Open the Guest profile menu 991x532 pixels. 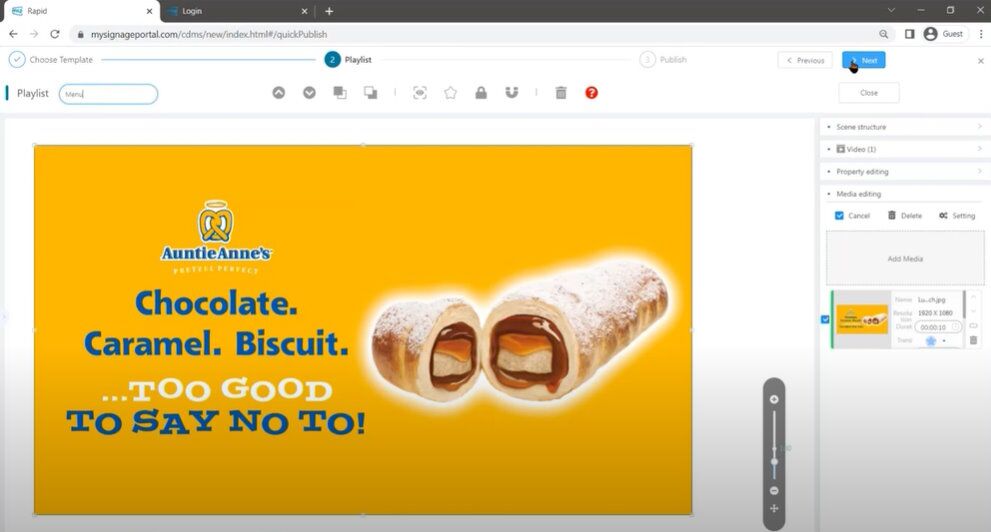coord(944,34)
